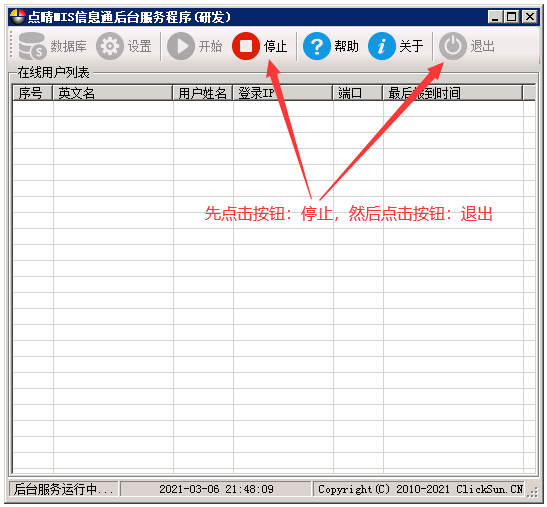Click the last-received-time (最后…时间) column header
This screenshot has height=507, width=547.
453,93
